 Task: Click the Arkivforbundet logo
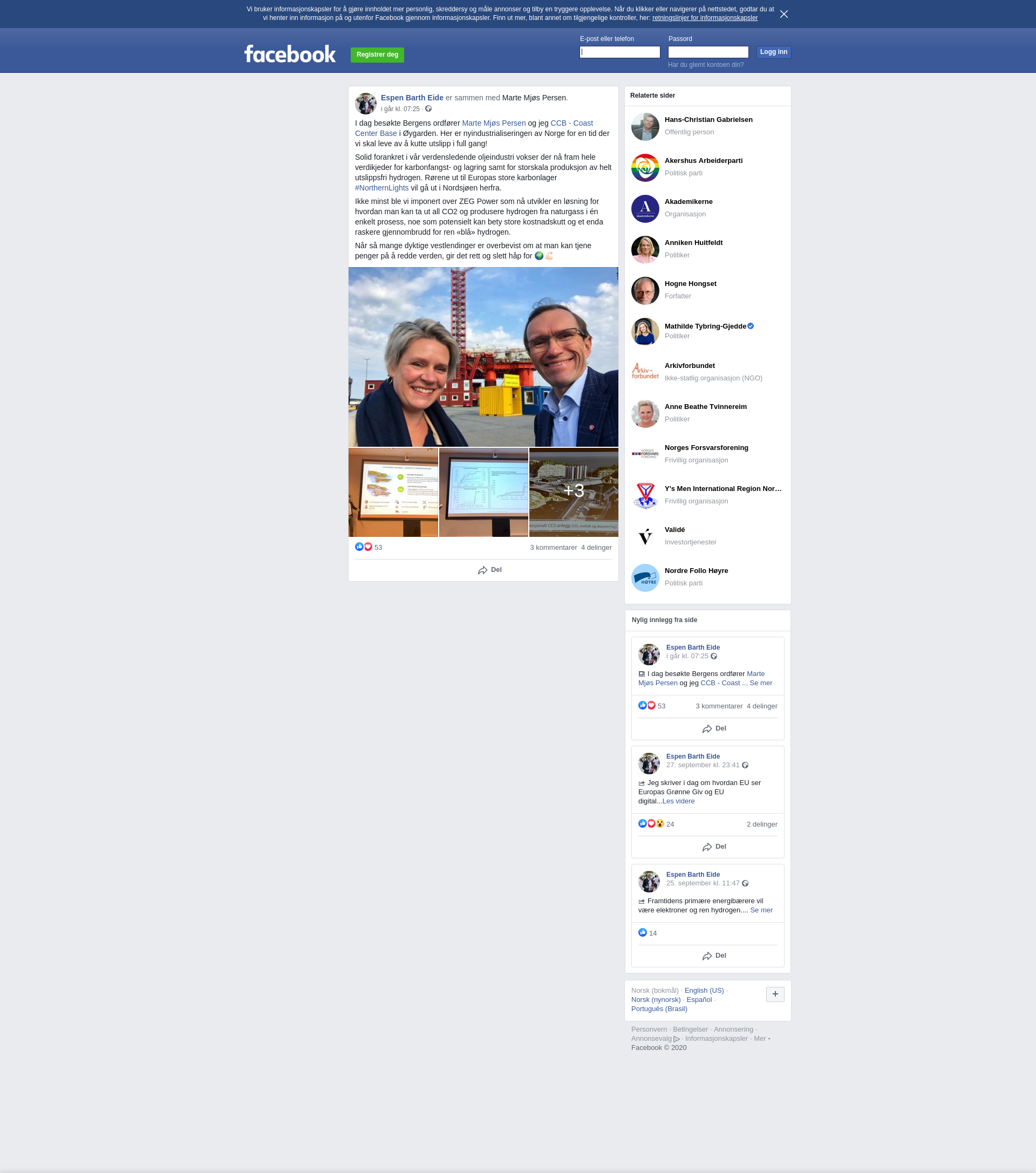(x=645, y=372)
